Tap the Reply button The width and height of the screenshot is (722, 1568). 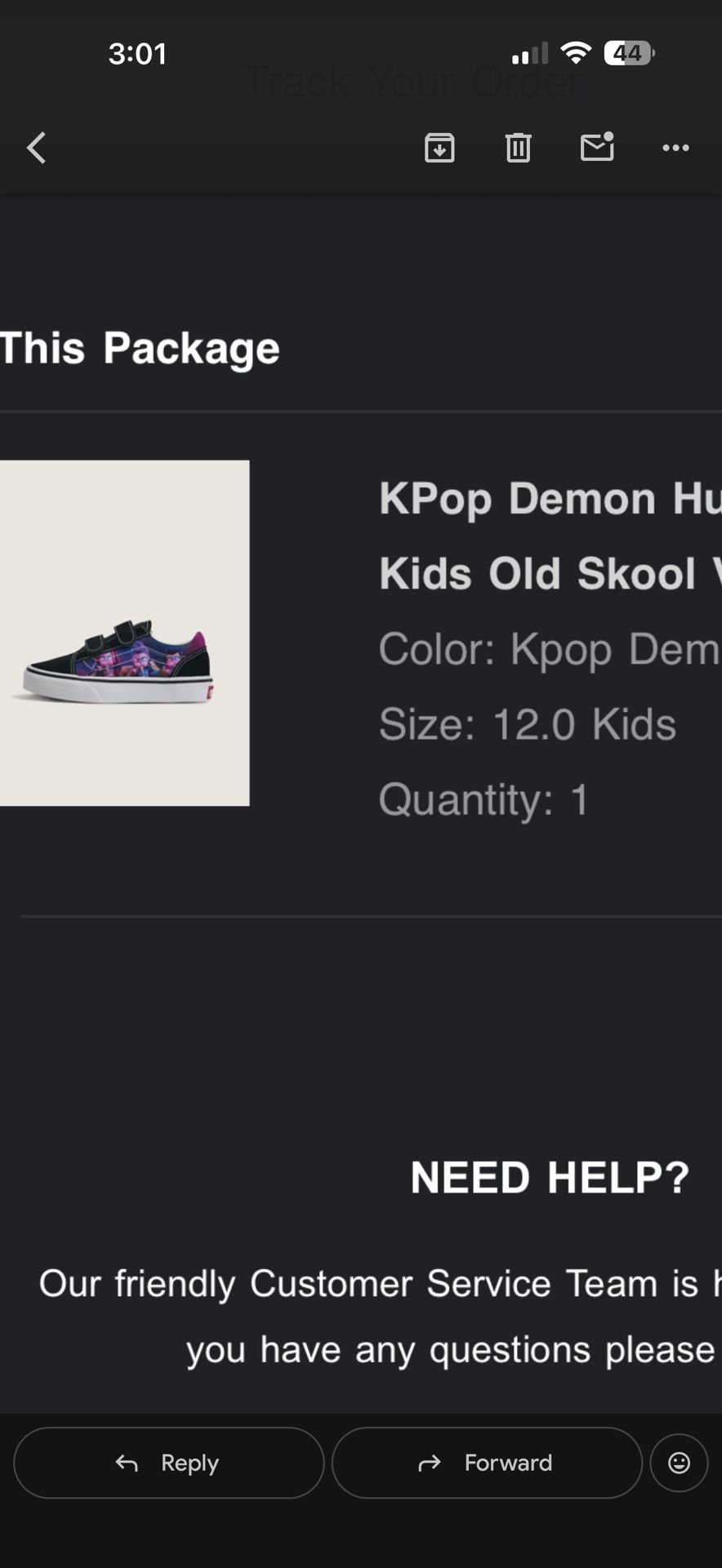[168, 1463]
